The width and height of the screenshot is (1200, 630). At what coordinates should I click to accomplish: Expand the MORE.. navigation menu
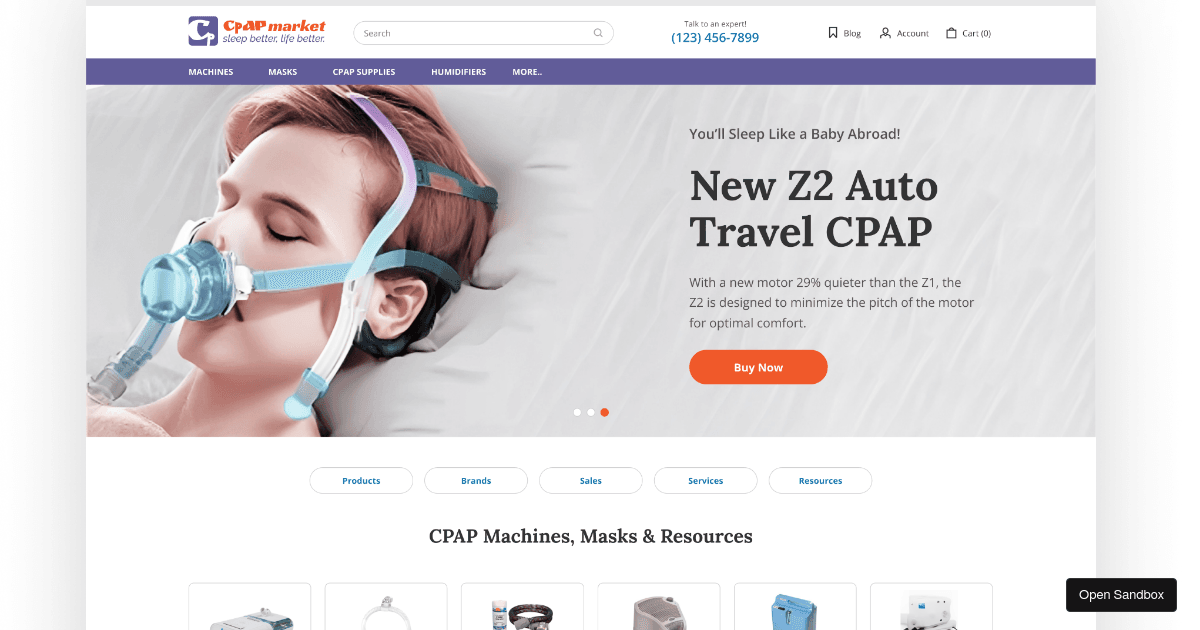(527, 72)
